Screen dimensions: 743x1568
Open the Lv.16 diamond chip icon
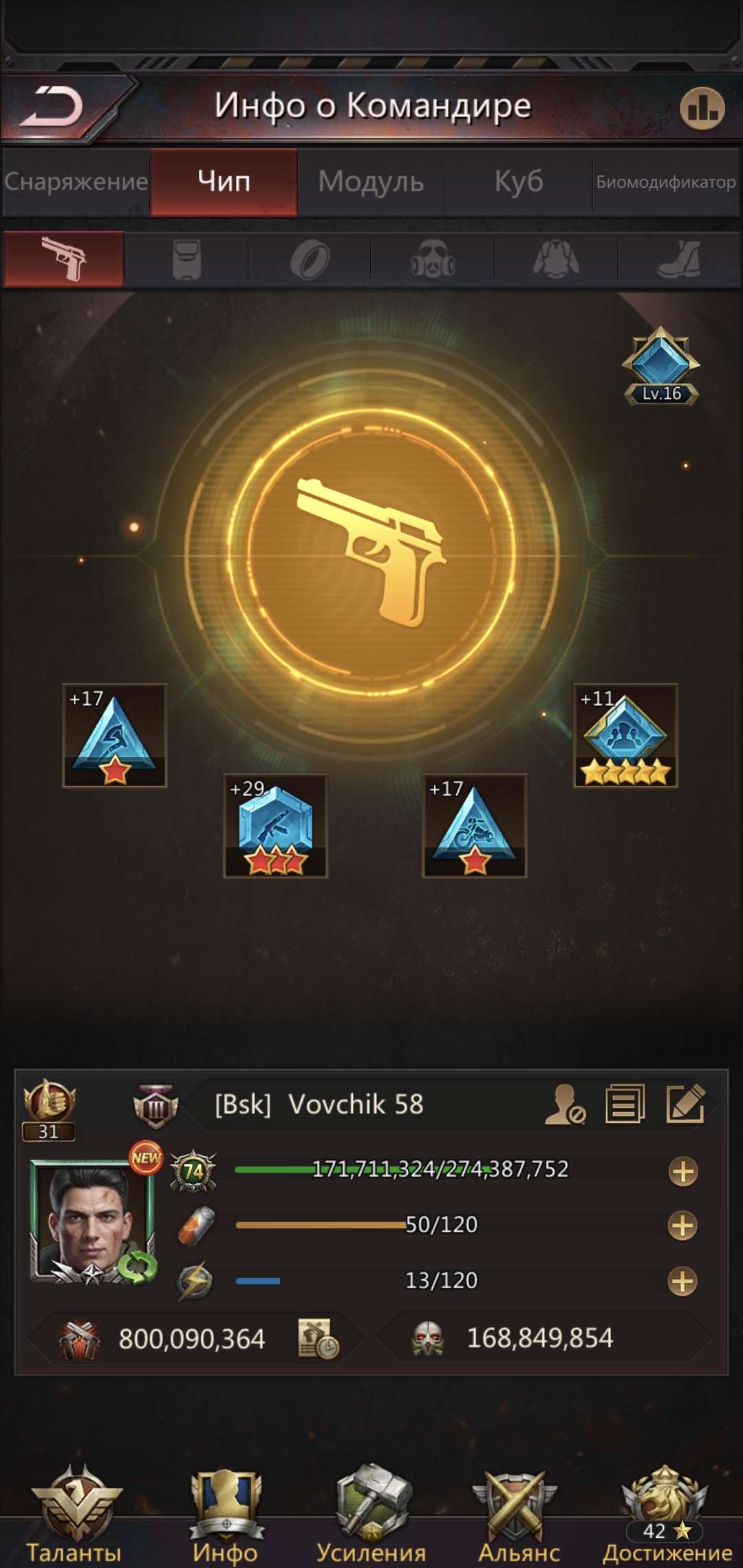tap(661, 366)
